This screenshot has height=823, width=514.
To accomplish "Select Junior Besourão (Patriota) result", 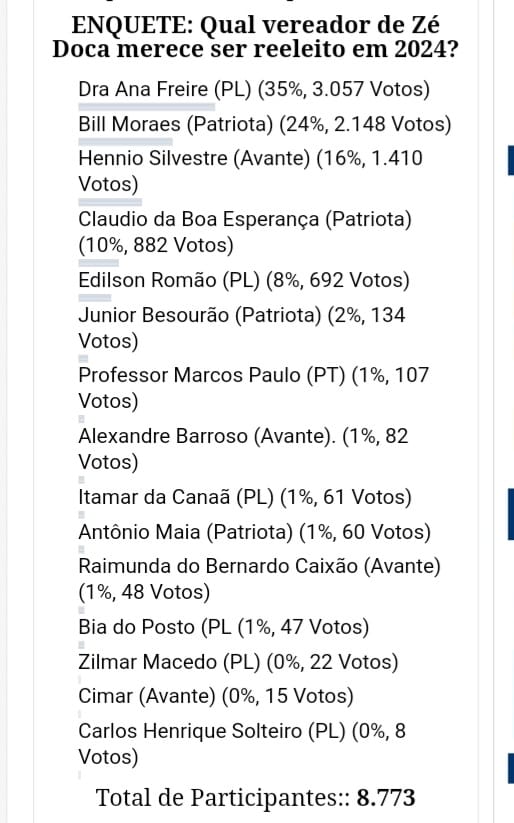I will pos(242,328).
